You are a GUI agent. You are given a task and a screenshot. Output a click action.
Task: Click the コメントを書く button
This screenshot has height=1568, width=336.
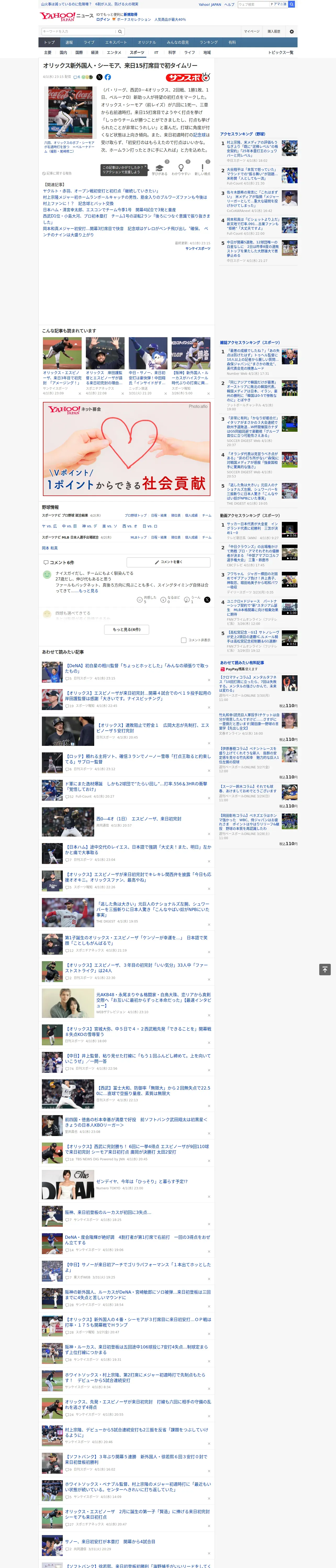[168, 562]
